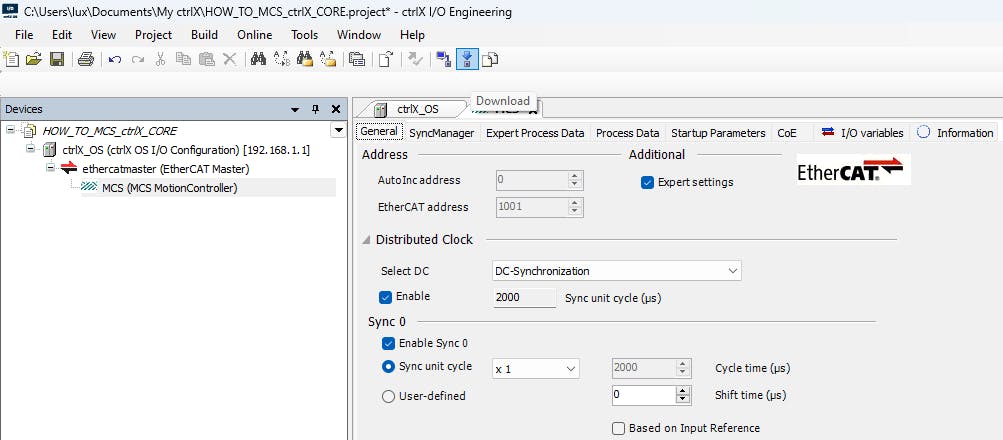Image resolution: width=1003 pixels, height=440 pixels.
Task: Select the General tab
Action: pyautogui.click(x=379, y=132)
